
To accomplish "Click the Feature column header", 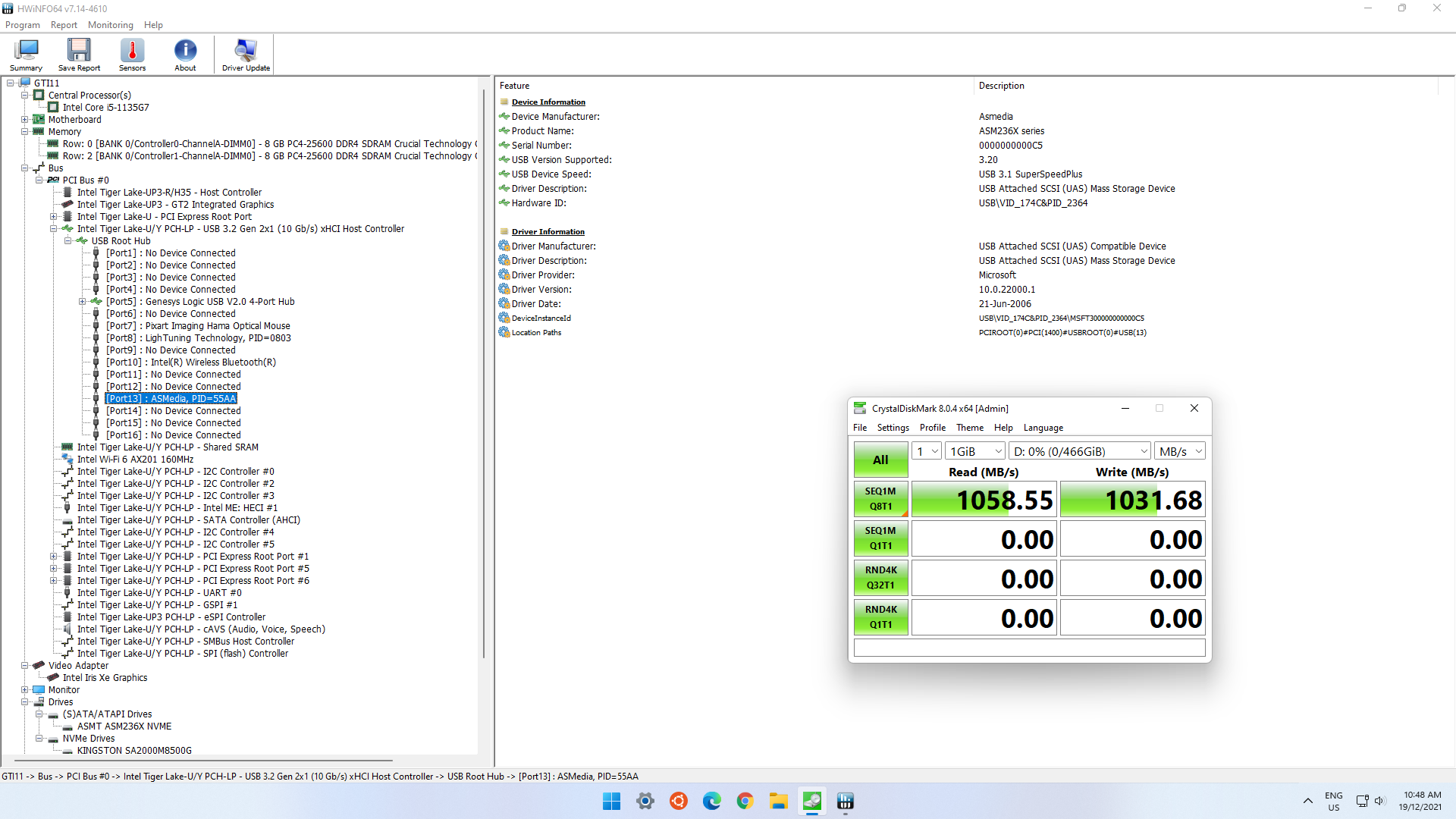I will click(x=734, y=86).
